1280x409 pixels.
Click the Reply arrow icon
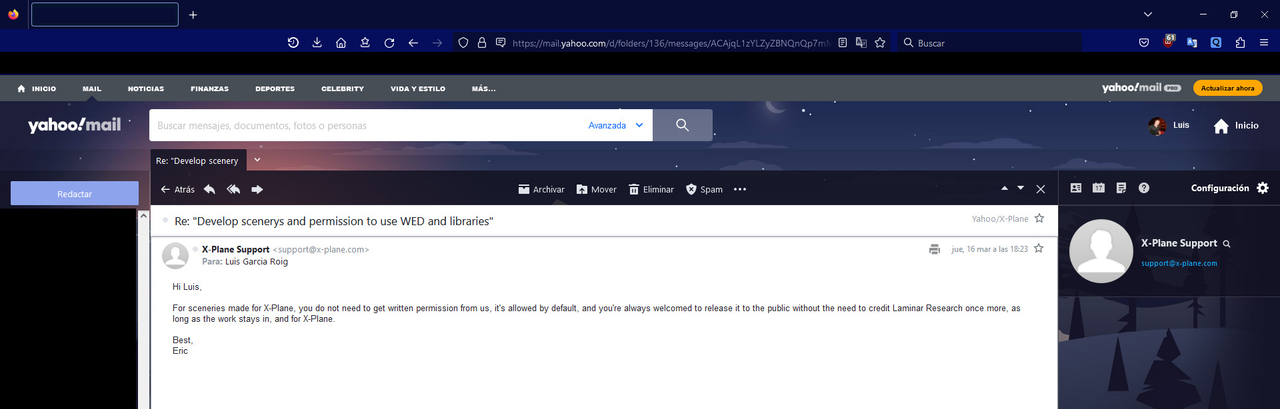coord(209,189)
